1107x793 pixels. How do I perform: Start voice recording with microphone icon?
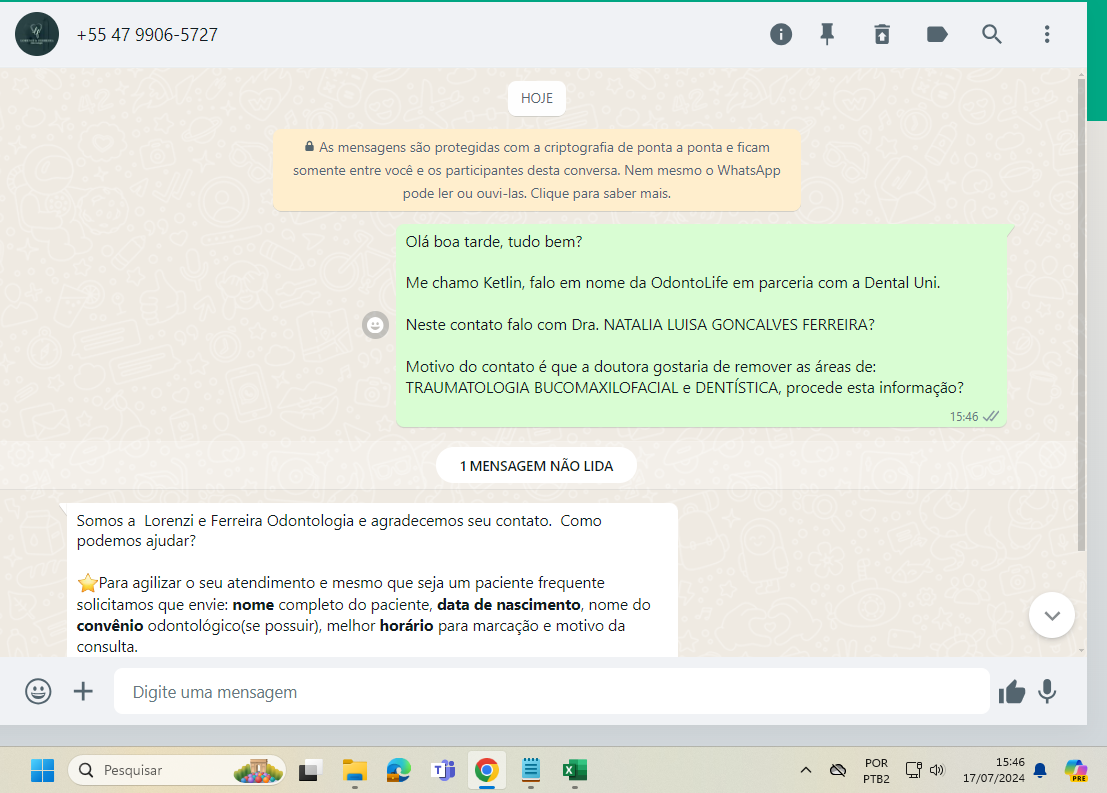coord(1047,691)
